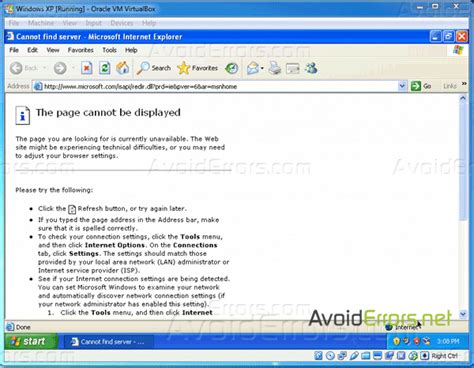Click the red shield security alert tray icon

point(417,341)
